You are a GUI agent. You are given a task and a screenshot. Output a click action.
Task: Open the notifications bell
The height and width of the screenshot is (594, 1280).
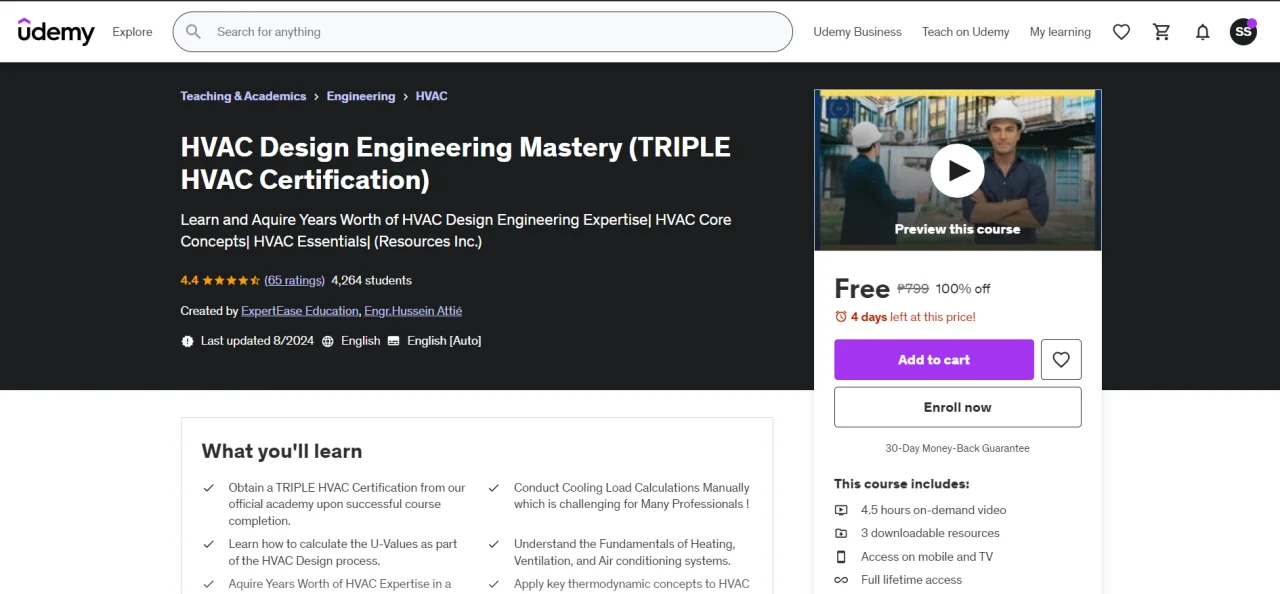pyautogui.click(x=1203, y=32)
